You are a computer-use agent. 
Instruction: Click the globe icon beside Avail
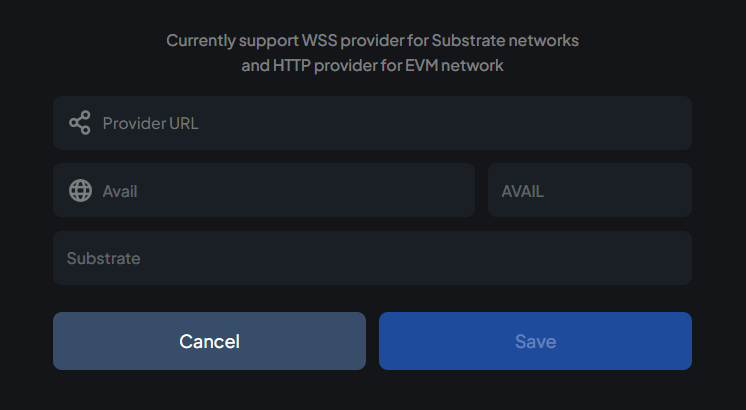point(81,190)
